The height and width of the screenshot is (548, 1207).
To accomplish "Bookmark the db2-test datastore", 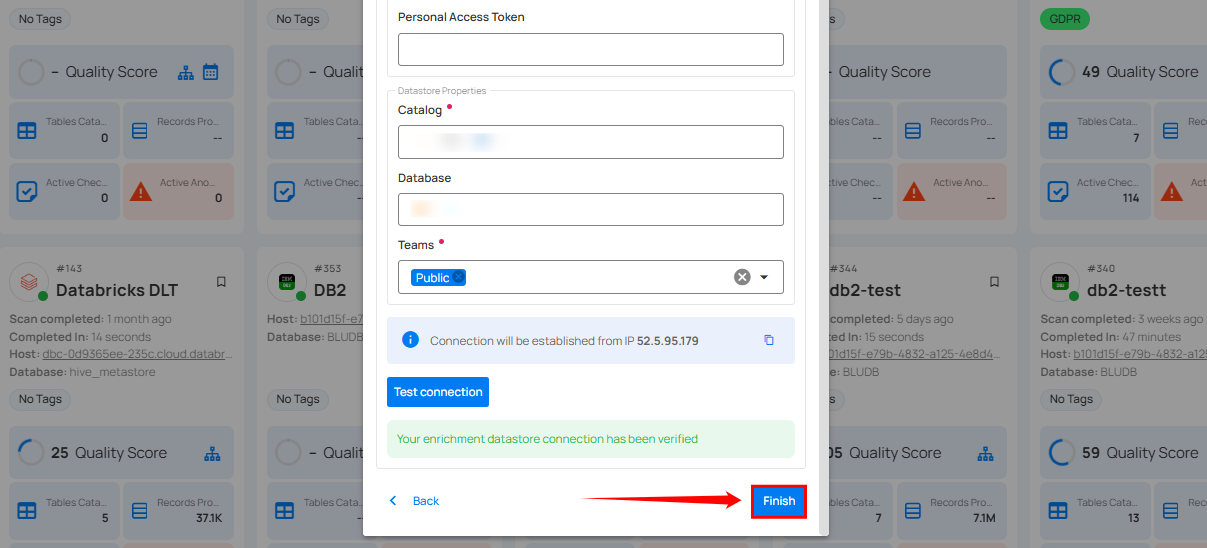I will click(994, 282).
